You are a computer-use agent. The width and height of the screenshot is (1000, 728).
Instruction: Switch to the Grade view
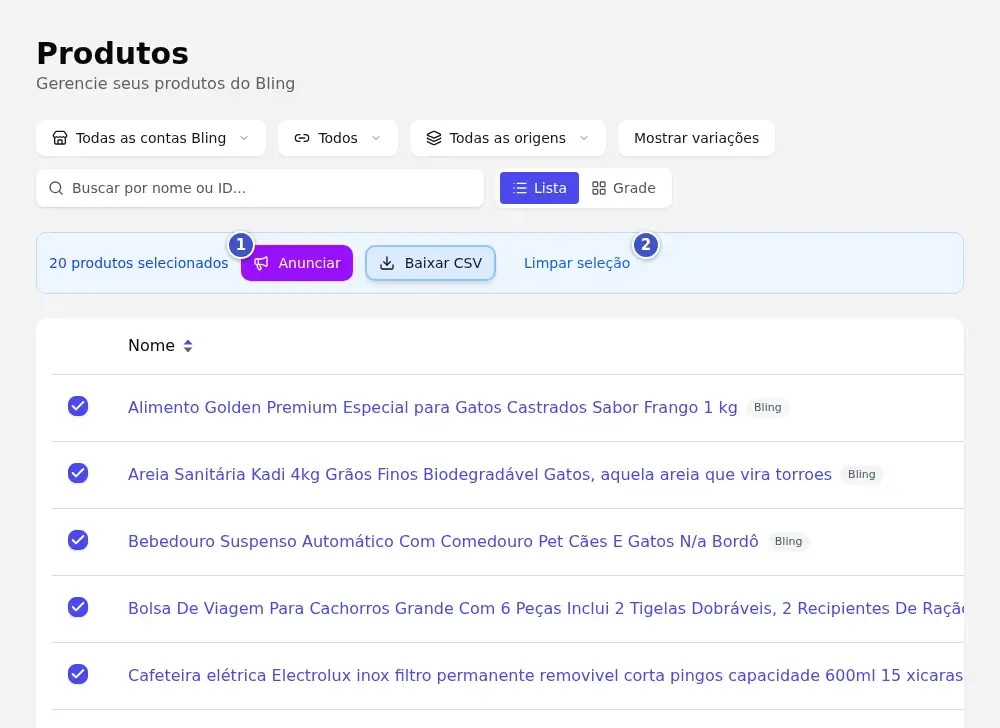(624, 188)
